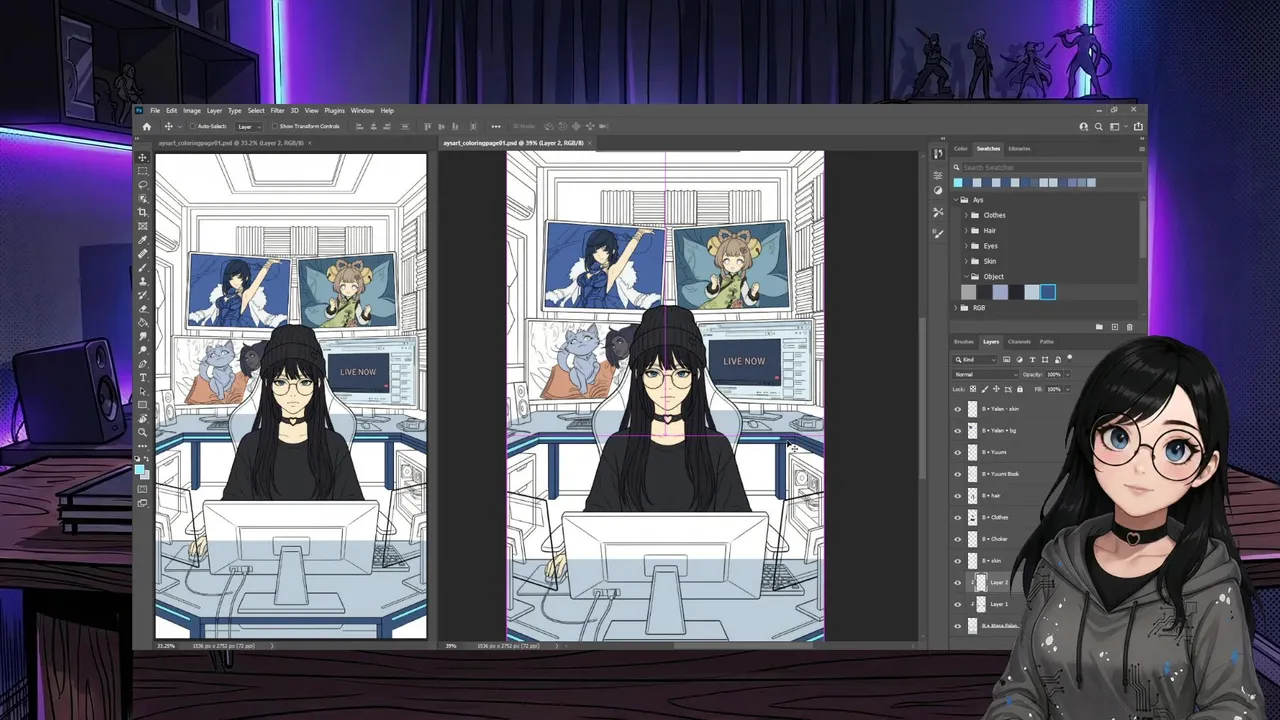Switch to the Brushes tab
The width and height of the screenshot is (1280, 720).
click(x=964, y=341)
